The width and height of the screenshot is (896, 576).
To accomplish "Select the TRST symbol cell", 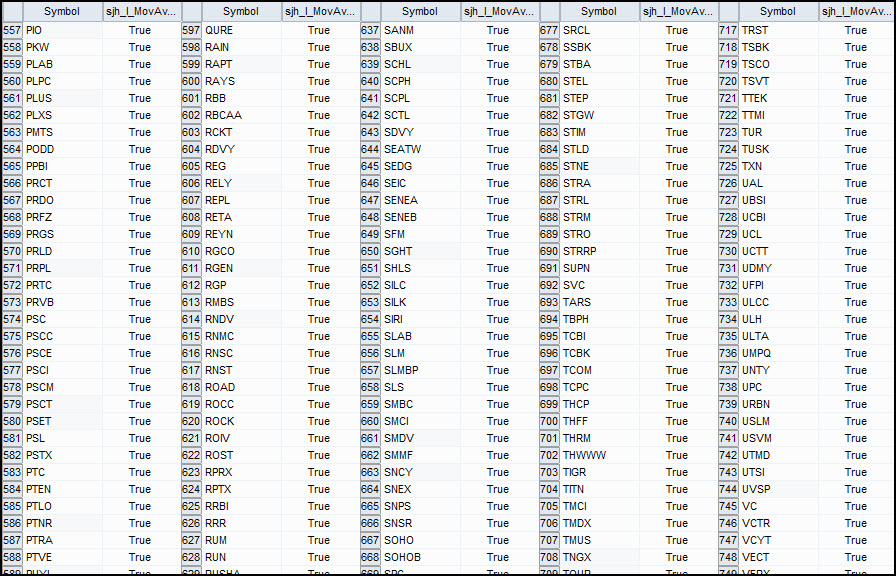I will (x=778, y=30).
